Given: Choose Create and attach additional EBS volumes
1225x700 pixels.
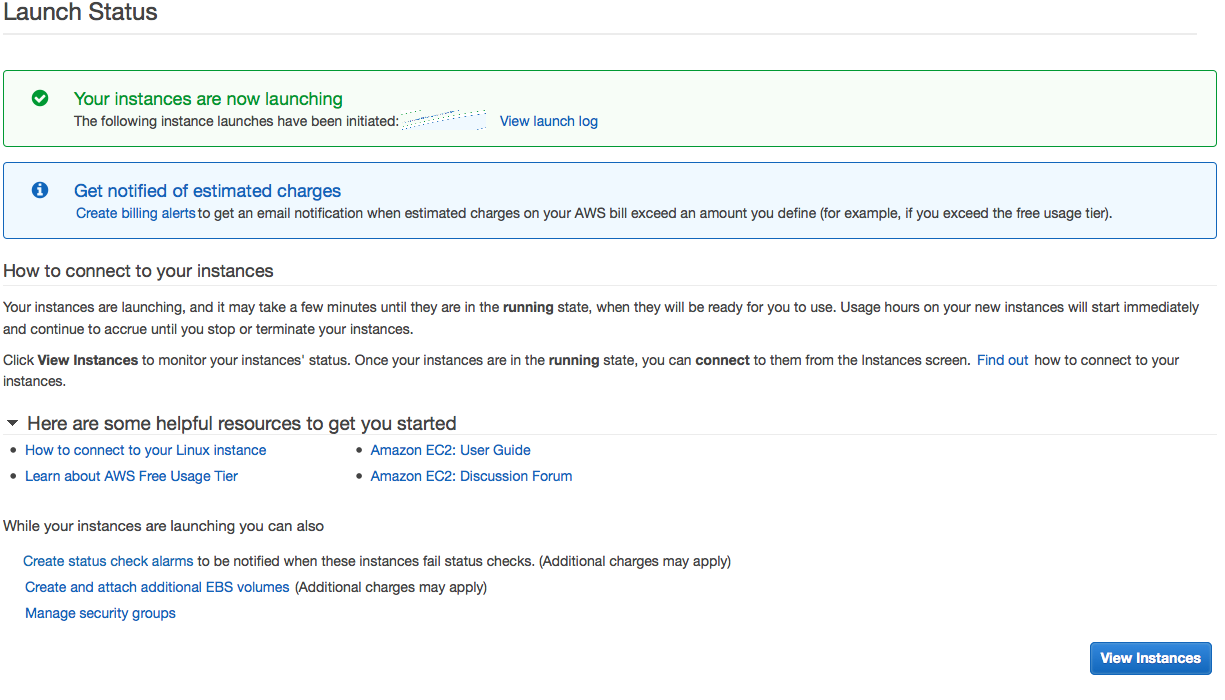Looking at the screenshot, I should point(157,587).
